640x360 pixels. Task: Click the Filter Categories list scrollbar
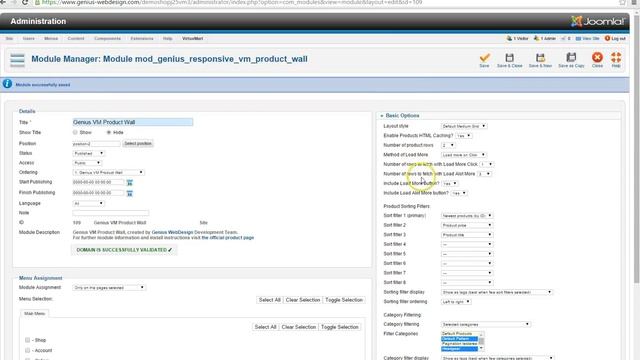481,341
